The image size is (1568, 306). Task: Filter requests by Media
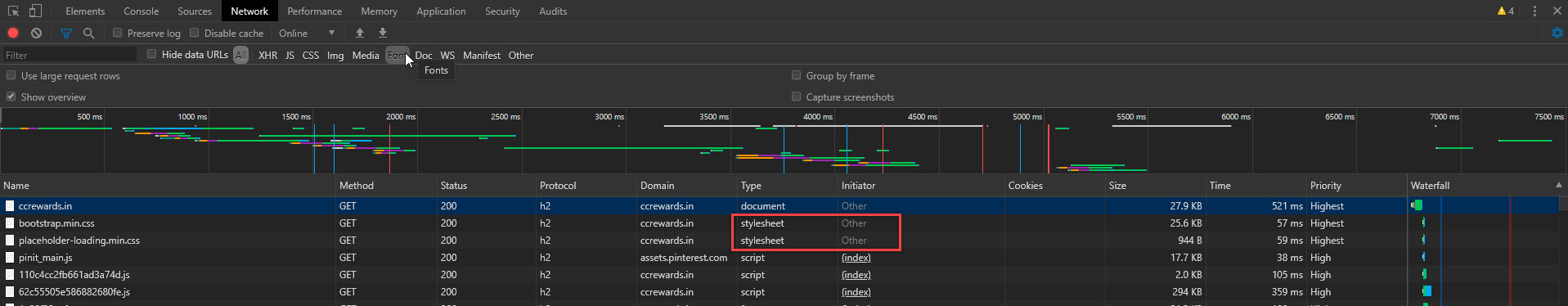click(366, 55)
